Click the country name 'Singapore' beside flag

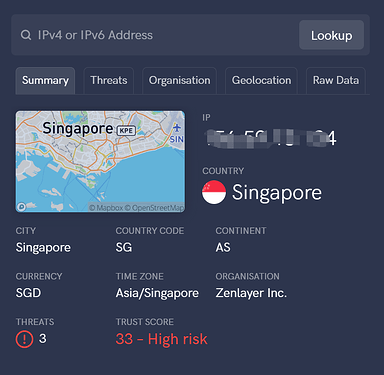pyautogui.click(x=277, y=193)
